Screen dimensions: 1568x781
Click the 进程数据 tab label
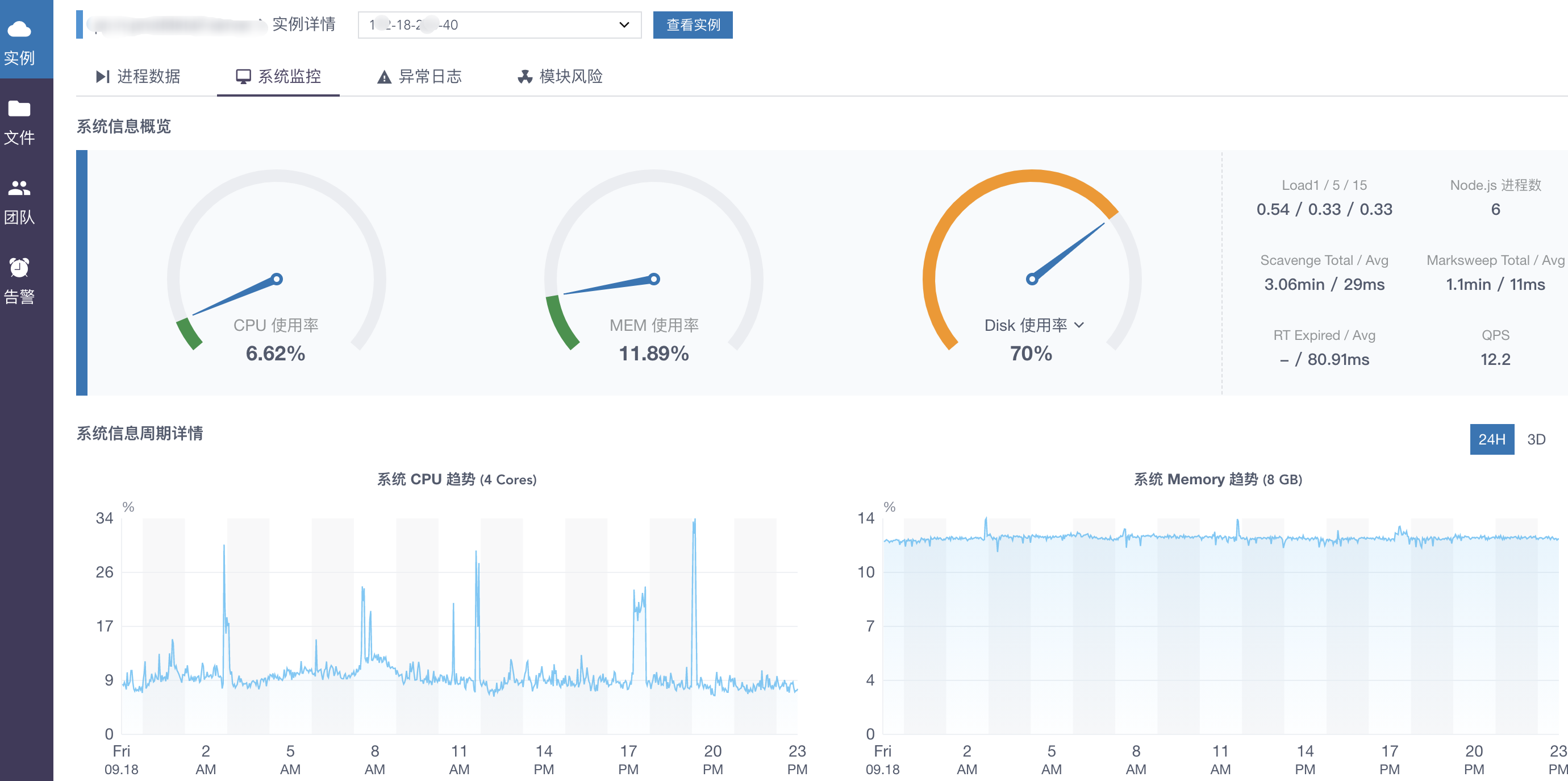148,76
